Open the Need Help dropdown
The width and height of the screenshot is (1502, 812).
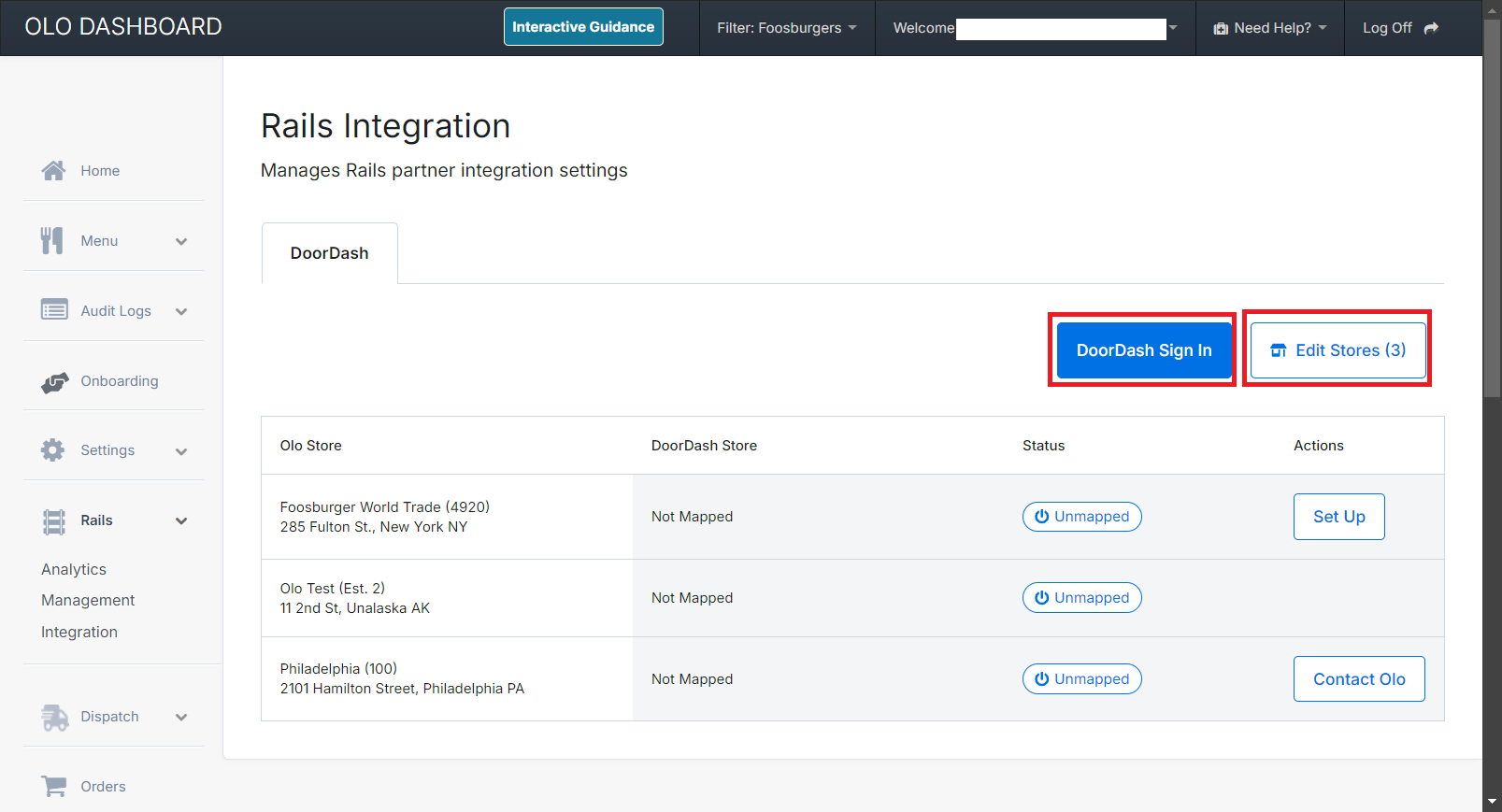tap(1270, 28)
